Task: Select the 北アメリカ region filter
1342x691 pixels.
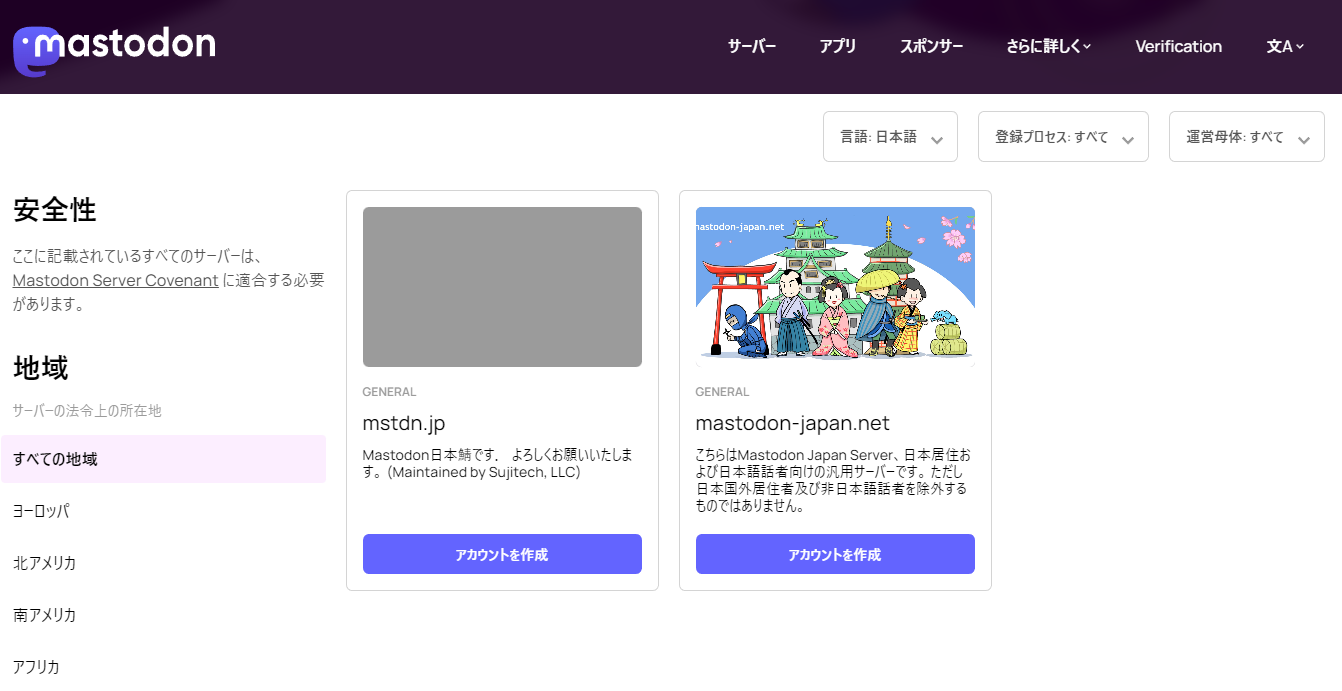Action: (164, 563)
